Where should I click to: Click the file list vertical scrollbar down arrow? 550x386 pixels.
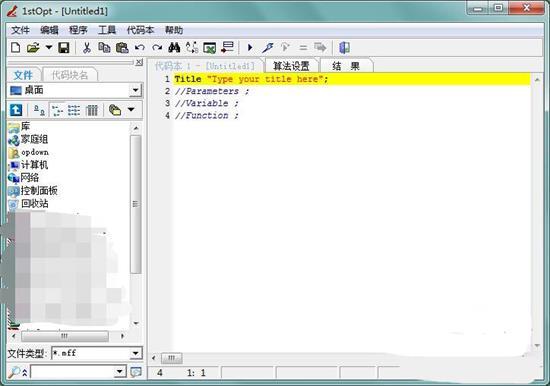136,323
